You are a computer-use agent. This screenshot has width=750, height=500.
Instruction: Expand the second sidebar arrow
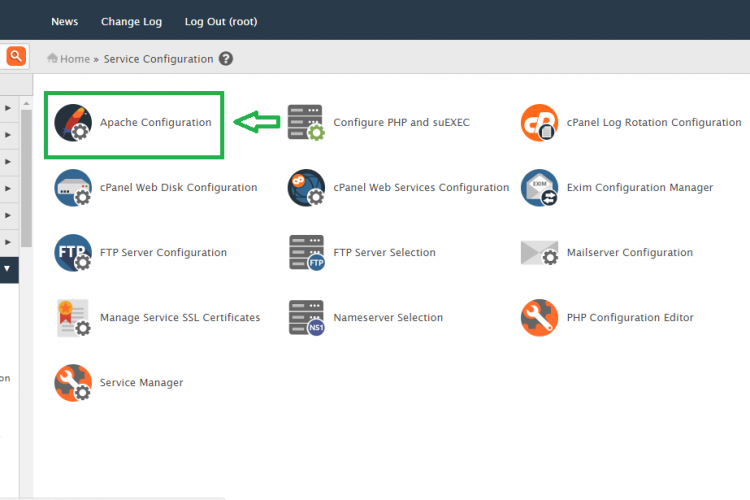point(8,135)
